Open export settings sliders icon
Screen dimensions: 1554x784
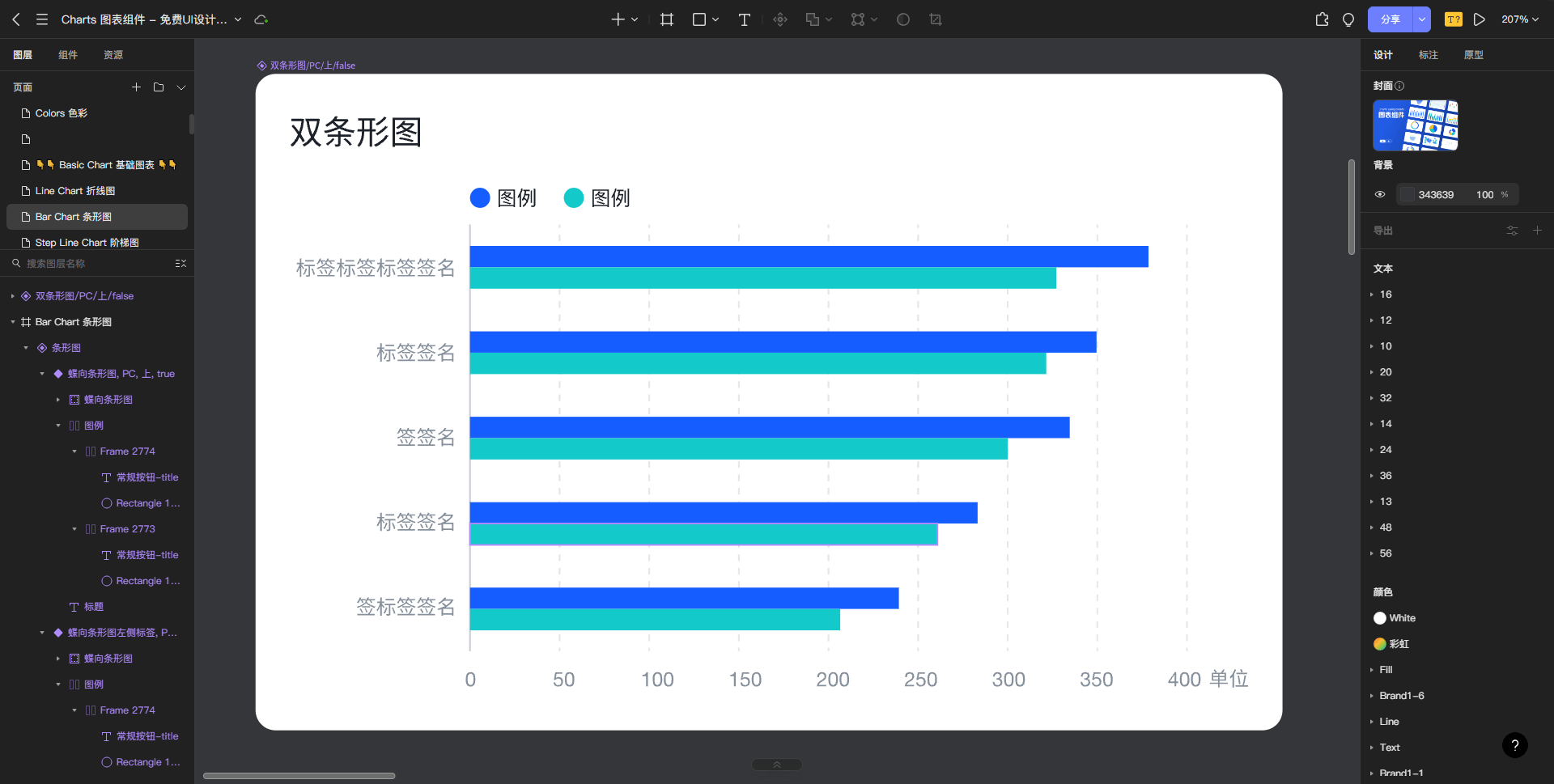[1512, 231]
